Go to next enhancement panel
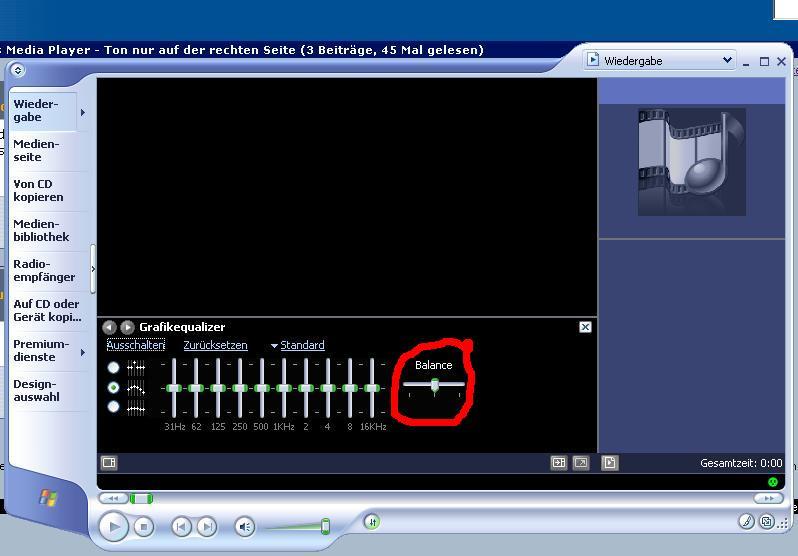798x556 pixels. (x=127, y=327)
